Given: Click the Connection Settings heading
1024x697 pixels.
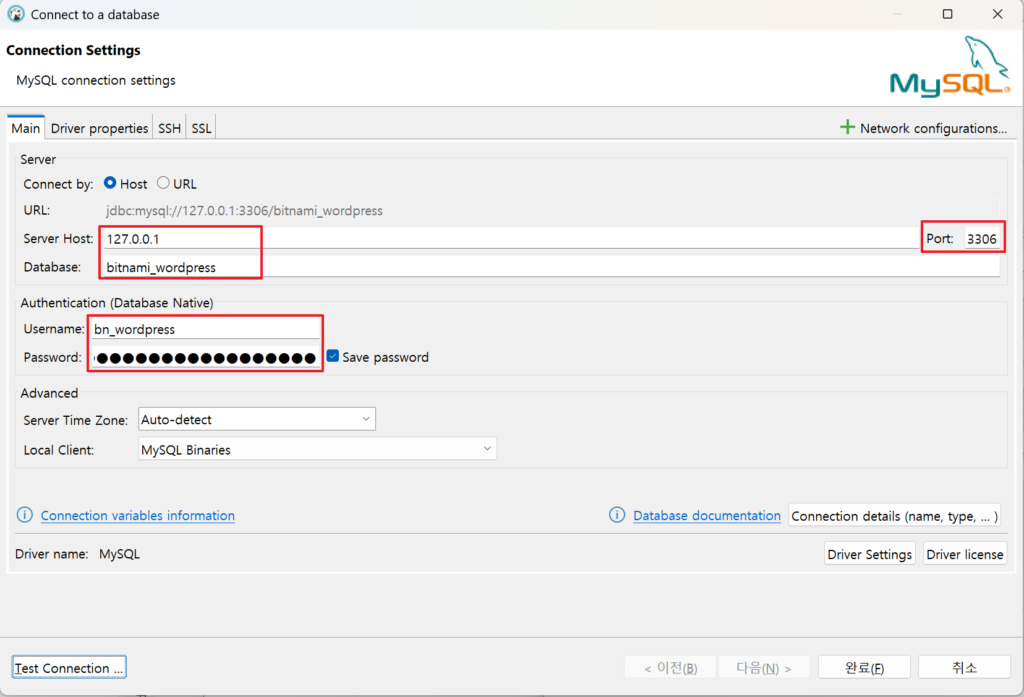Looking at the screenshot, I should point(73,50).
